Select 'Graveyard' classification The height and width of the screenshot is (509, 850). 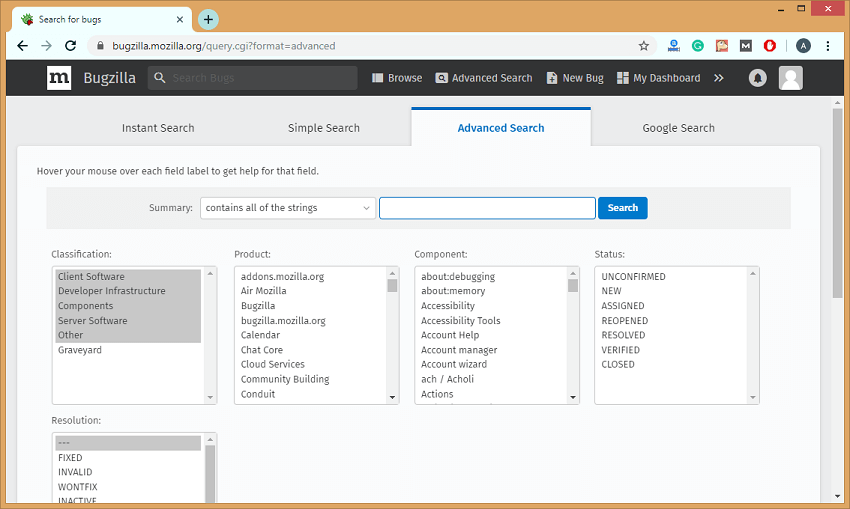click(x=128, y=350)
